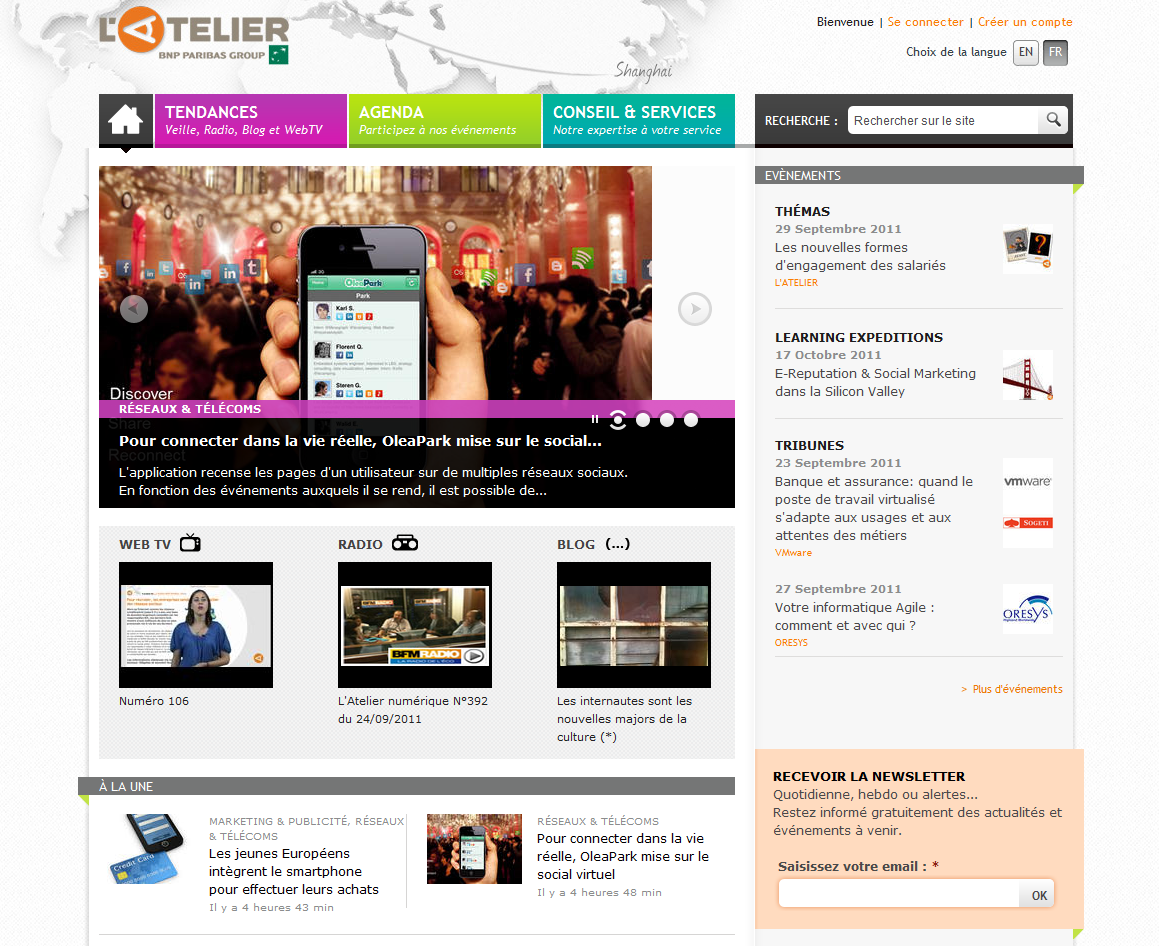Open L'Atelier BNP Paribas logo
Viewport: 1159px width, 946px height.
[x=194, y=35]
